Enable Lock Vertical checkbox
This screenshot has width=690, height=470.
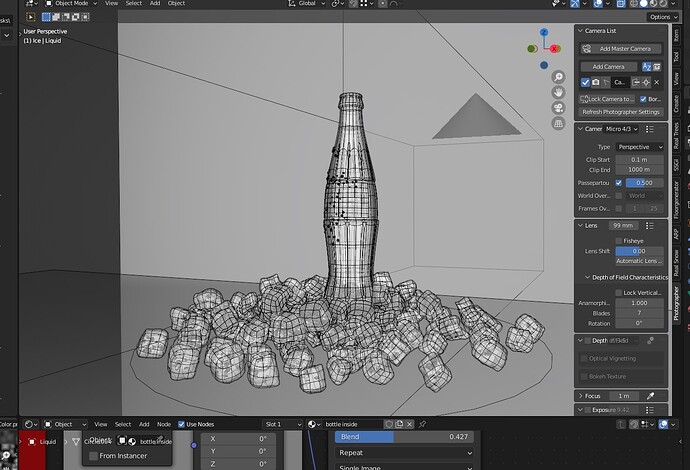click(619, 293)
